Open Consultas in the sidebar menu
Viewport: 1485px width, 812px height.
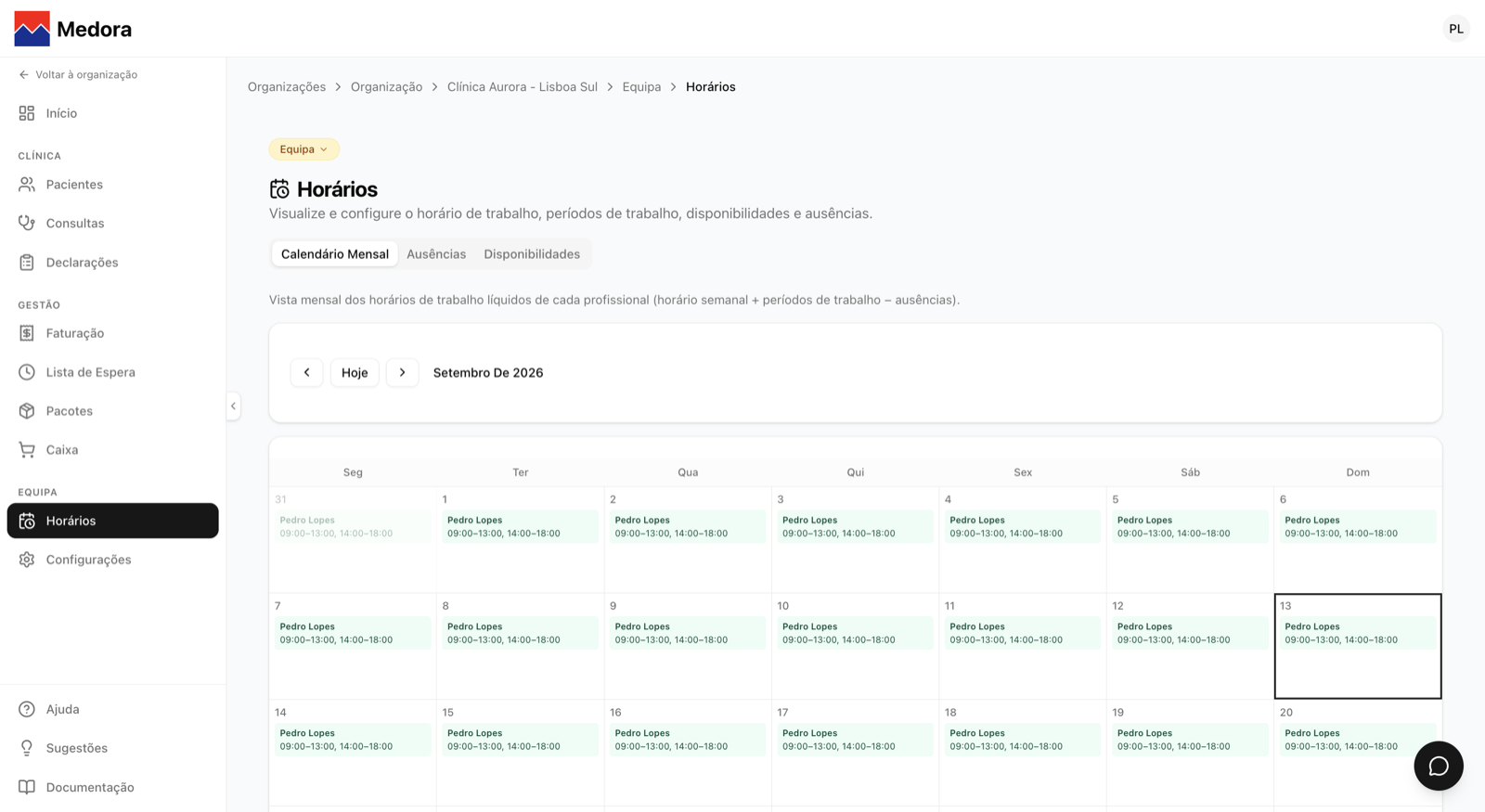113,224
